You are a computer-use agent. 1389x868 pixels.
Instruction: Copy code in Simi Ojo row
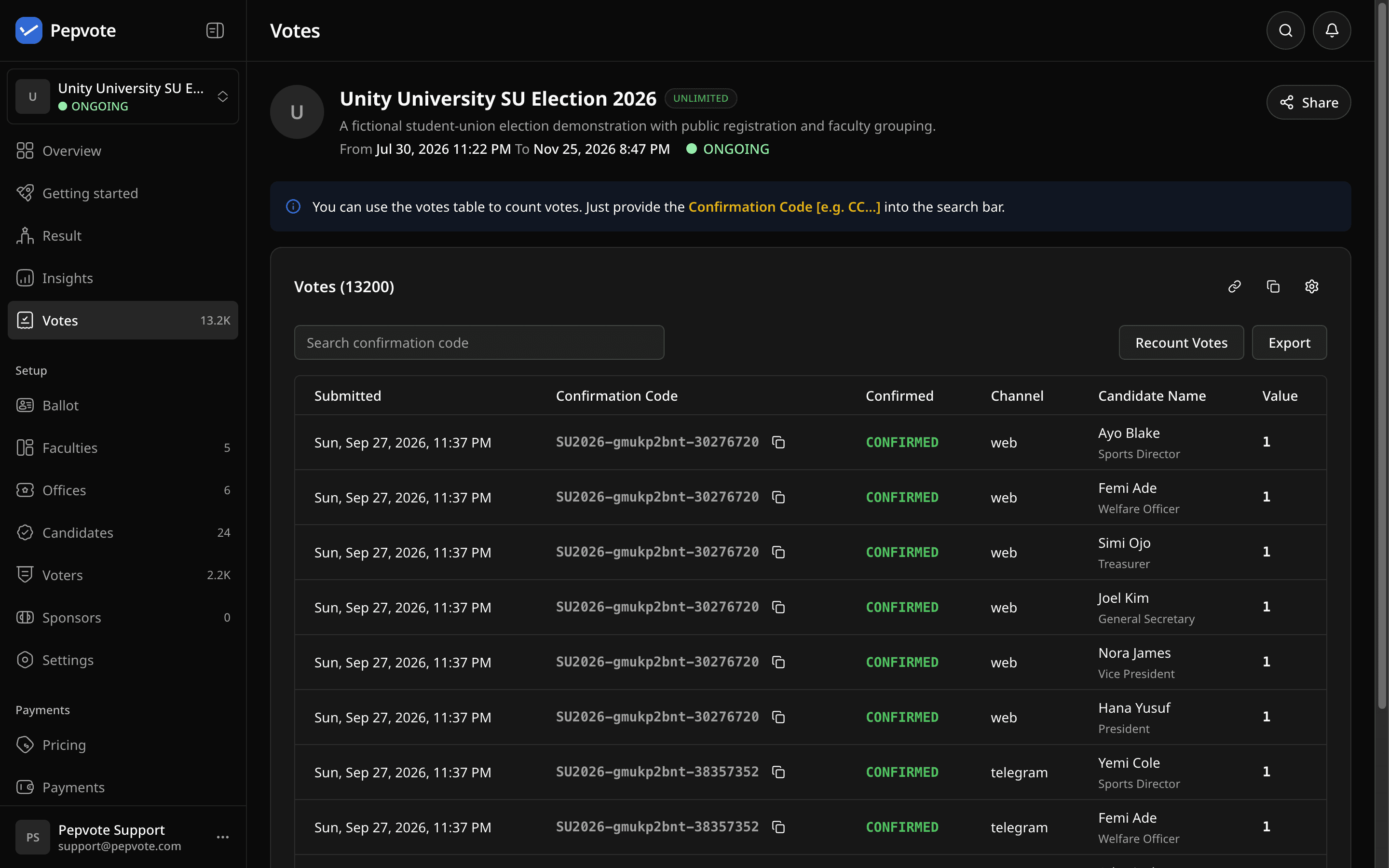778,552
